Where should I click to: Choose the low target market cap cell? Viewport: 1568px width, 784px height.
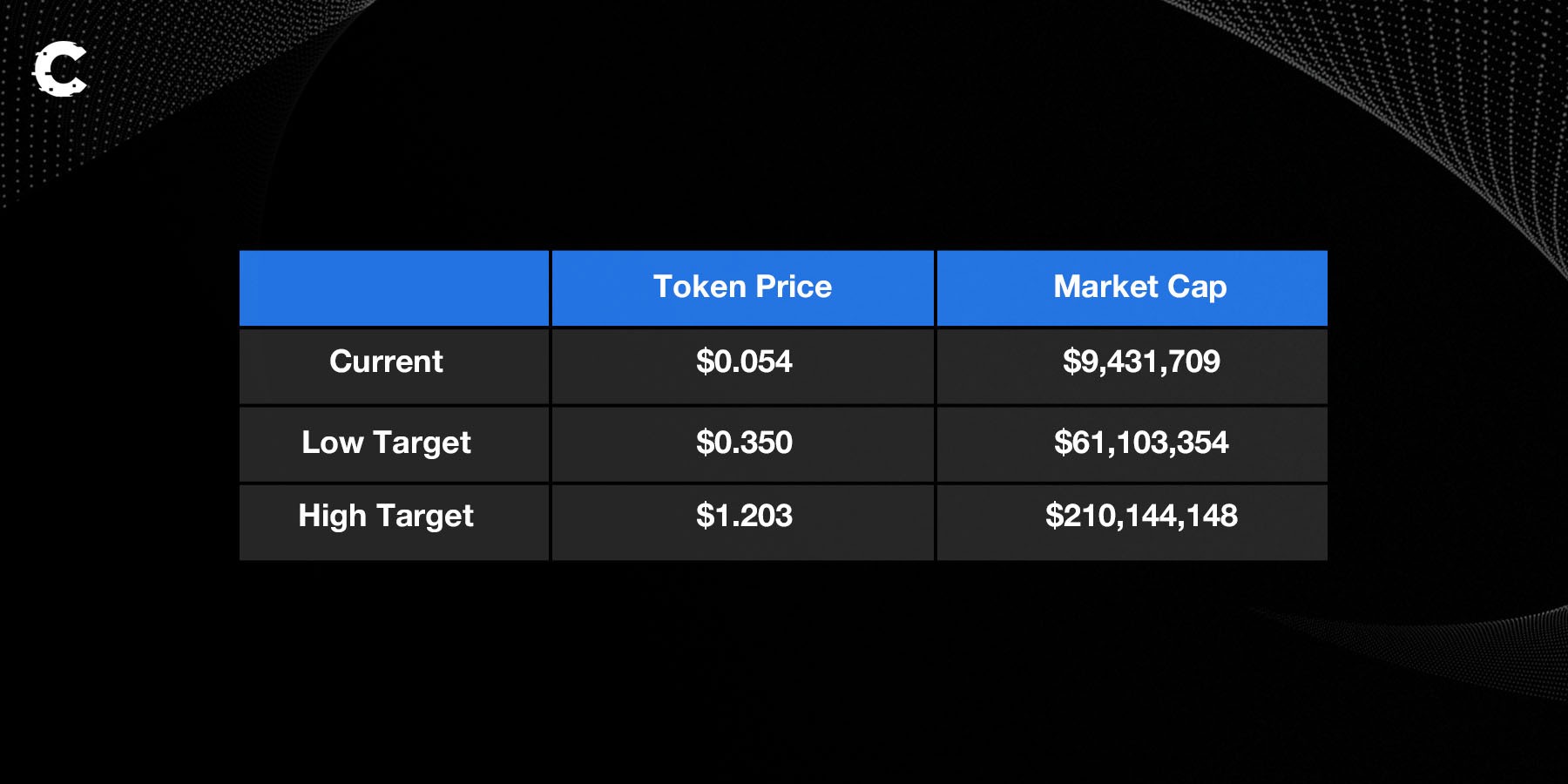1132,444
